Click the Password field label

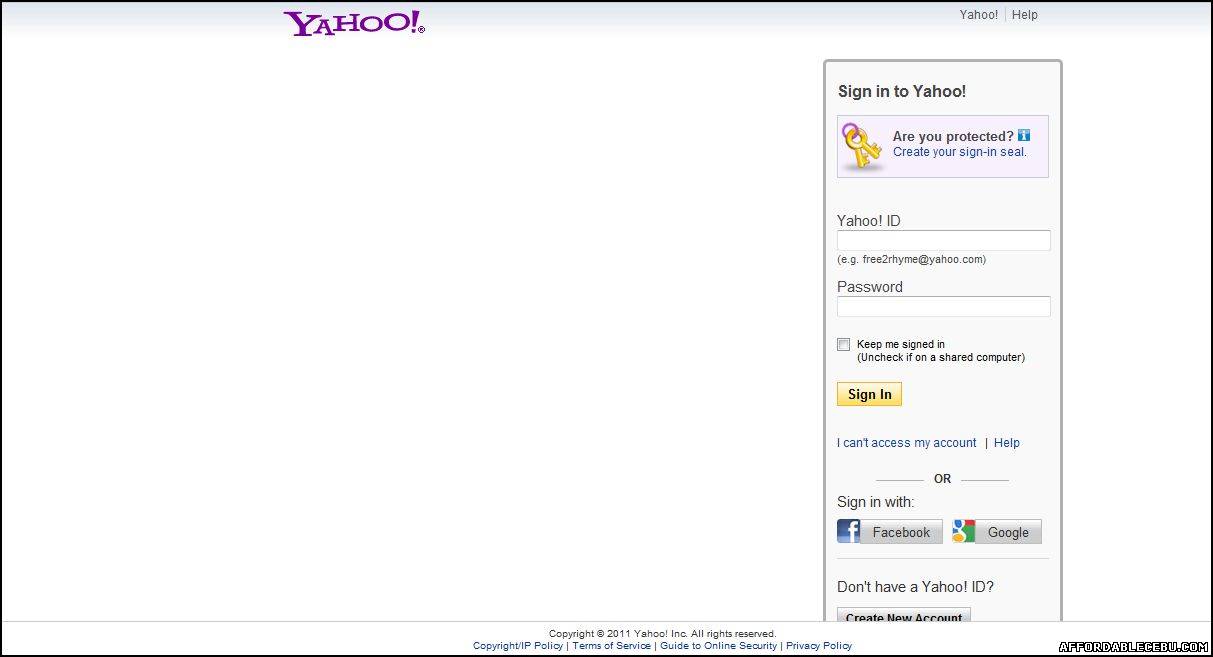(870, 287)
